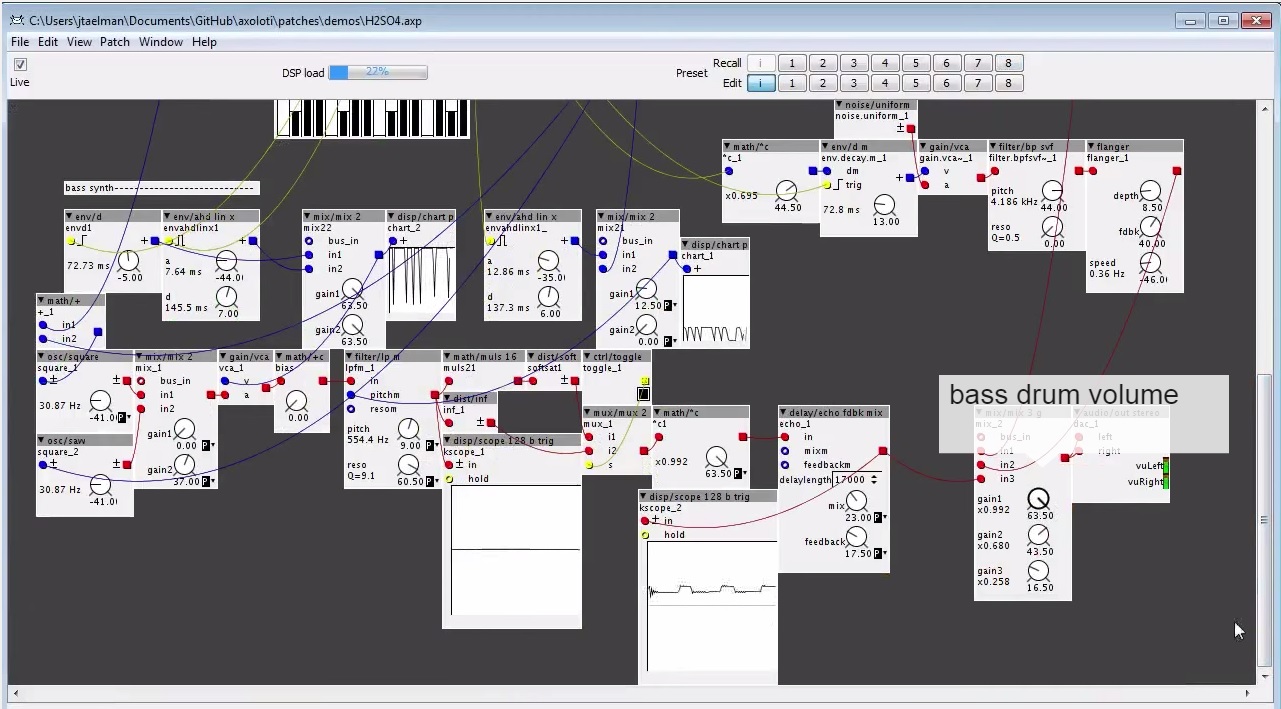Click envd1 yellow trigger inlet
This screenshot has width=1281, height=709.
71,241
